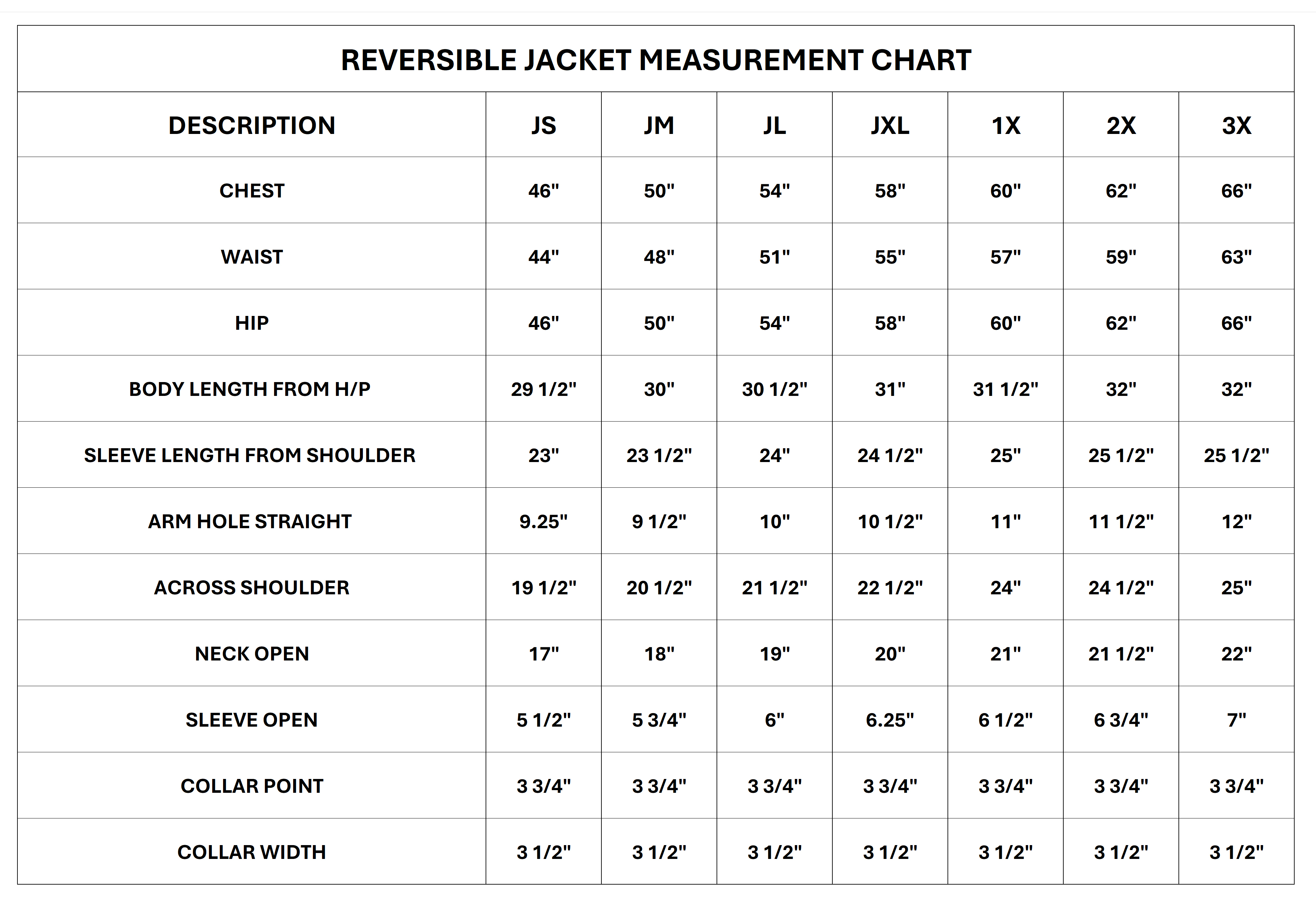Select the COLLAR WIDTH row label
Screen dimensions: 1316x905
252,852
